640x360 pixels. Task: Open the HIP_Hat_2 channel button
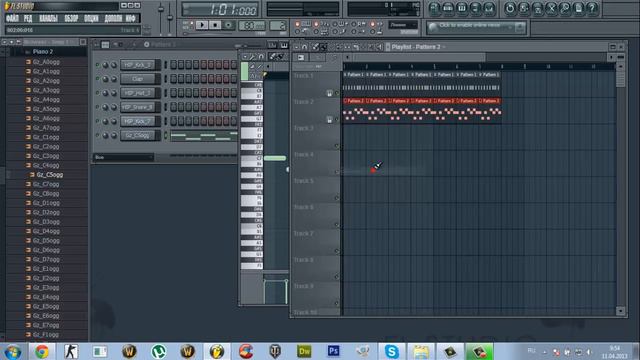[x=138, y=93]
